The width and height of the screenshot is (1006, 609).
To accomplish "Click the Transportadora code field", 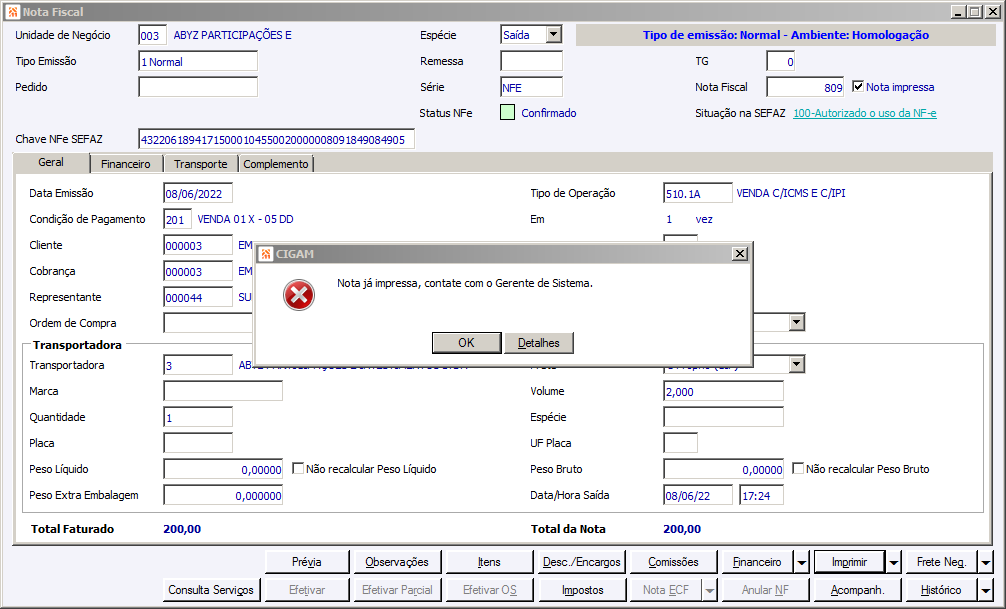I will point(198,365).
